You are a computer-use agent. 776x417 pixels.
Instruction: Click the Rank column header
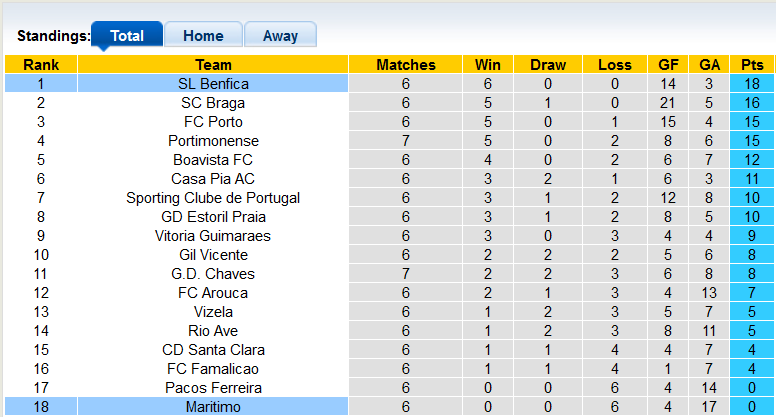coord(41,65)
